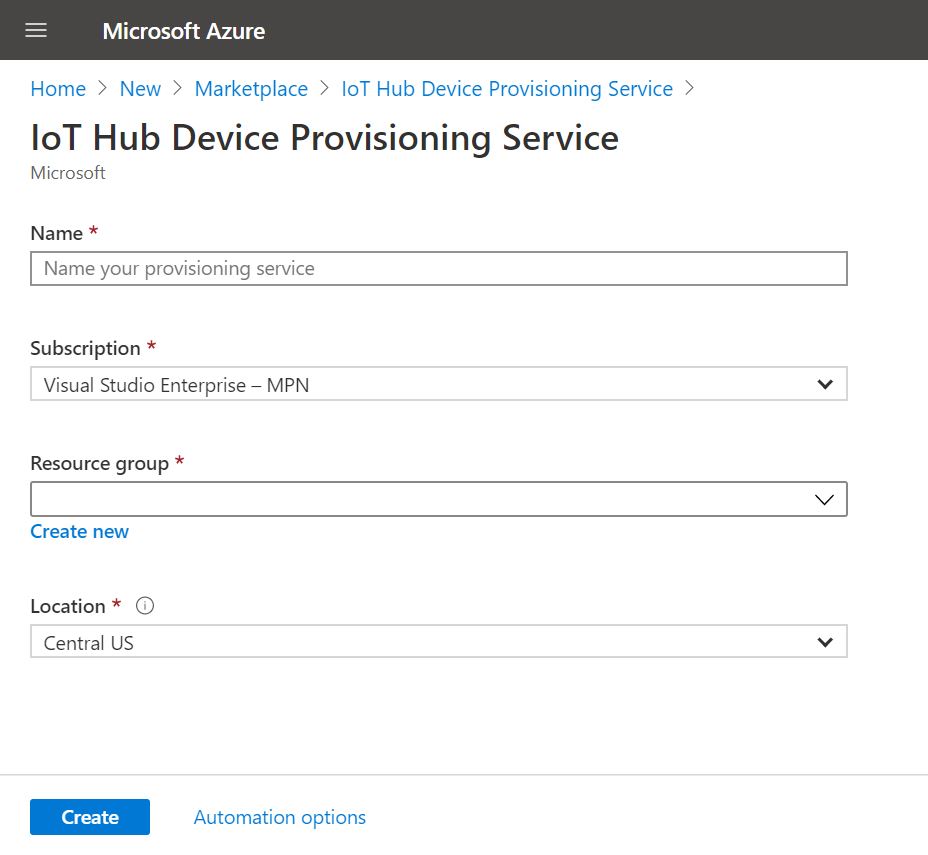Click the Location info icon
The height and width of the screenshot is (855, 928).
pyautogui.click(x=145, y=606)
